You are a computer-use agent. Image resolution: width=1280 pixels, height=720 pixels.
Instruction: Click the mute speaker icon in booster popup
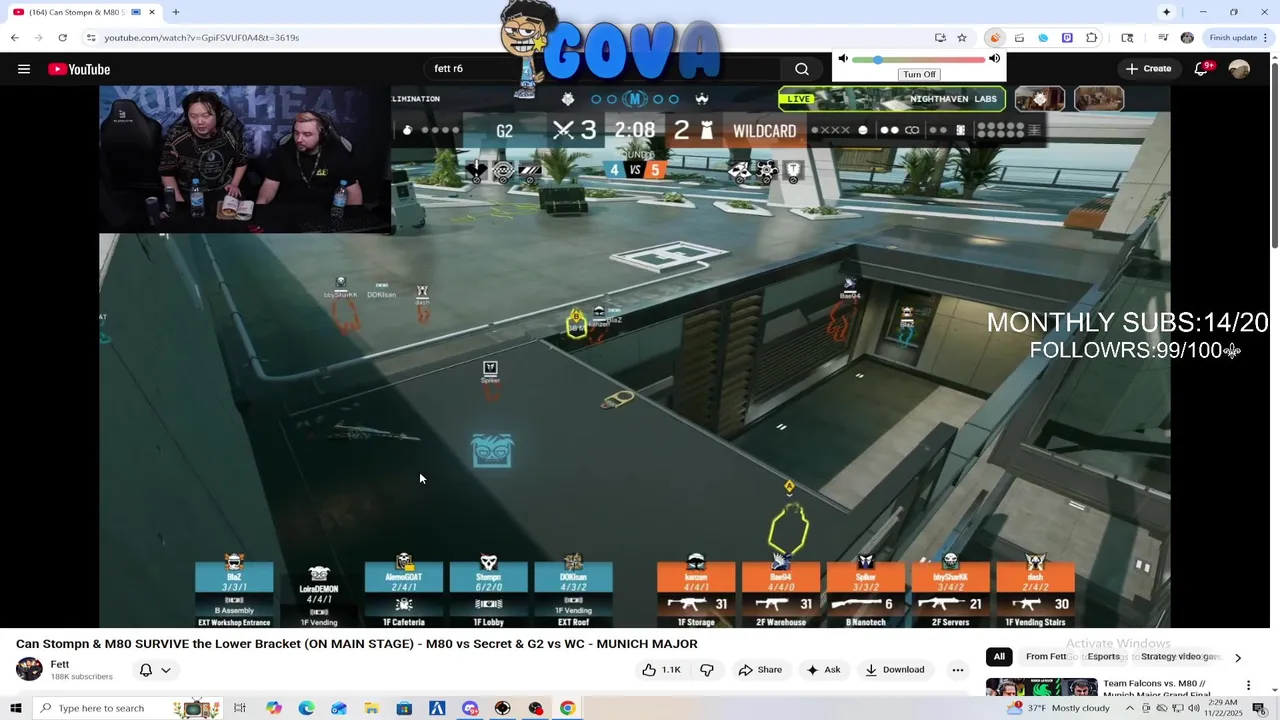pos(843,59)
